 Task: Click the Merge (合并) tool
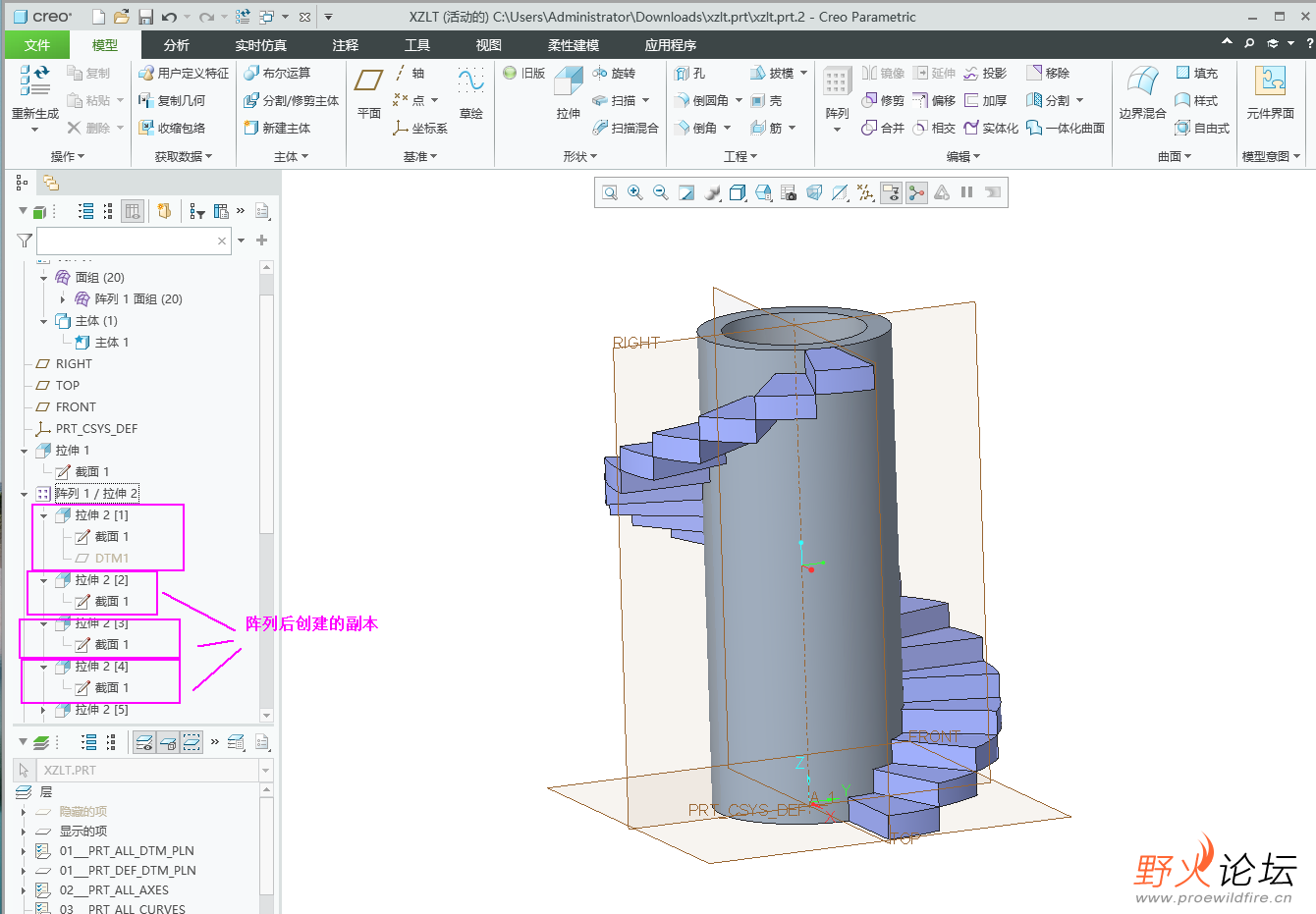point(883,129)
